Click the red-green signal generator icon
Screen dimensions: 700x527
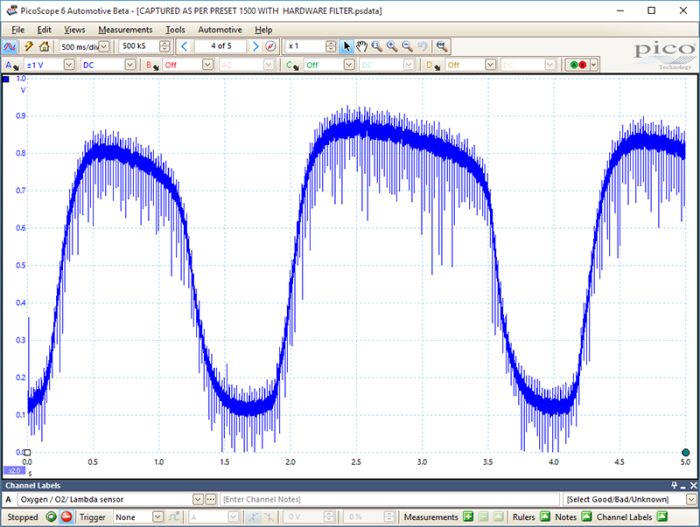pyautogui.click(x=578, y=65)
